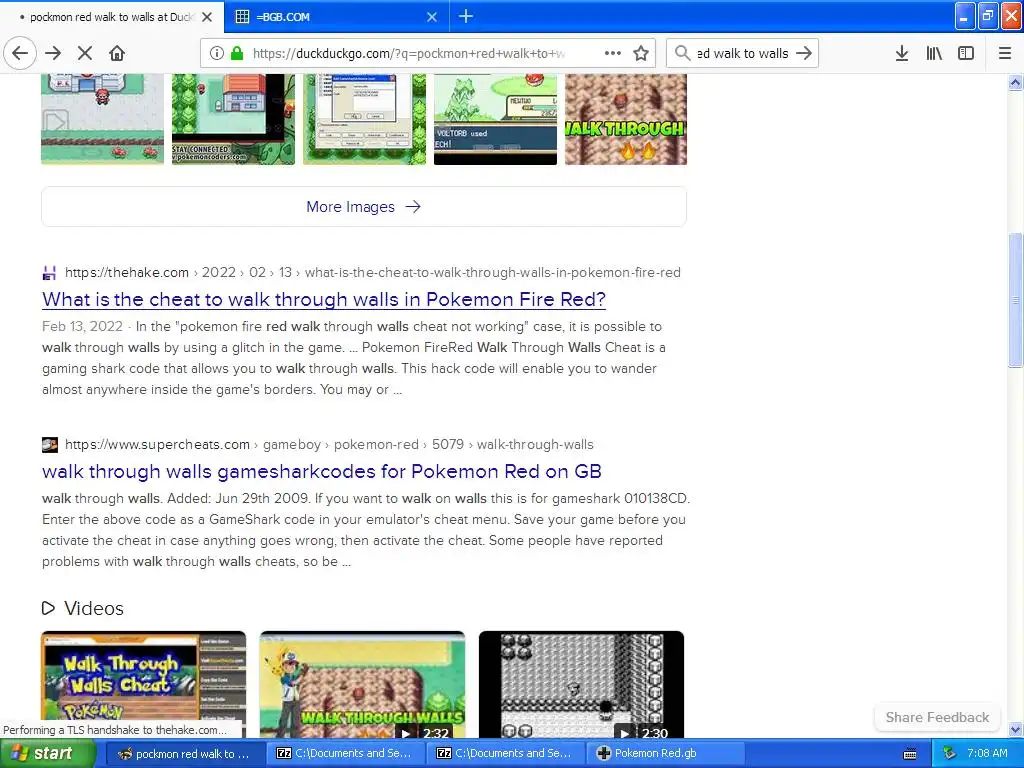Click supercheats.com result URL breadcrumb
The image size is (1024, 768).
(x=329, y=444)
